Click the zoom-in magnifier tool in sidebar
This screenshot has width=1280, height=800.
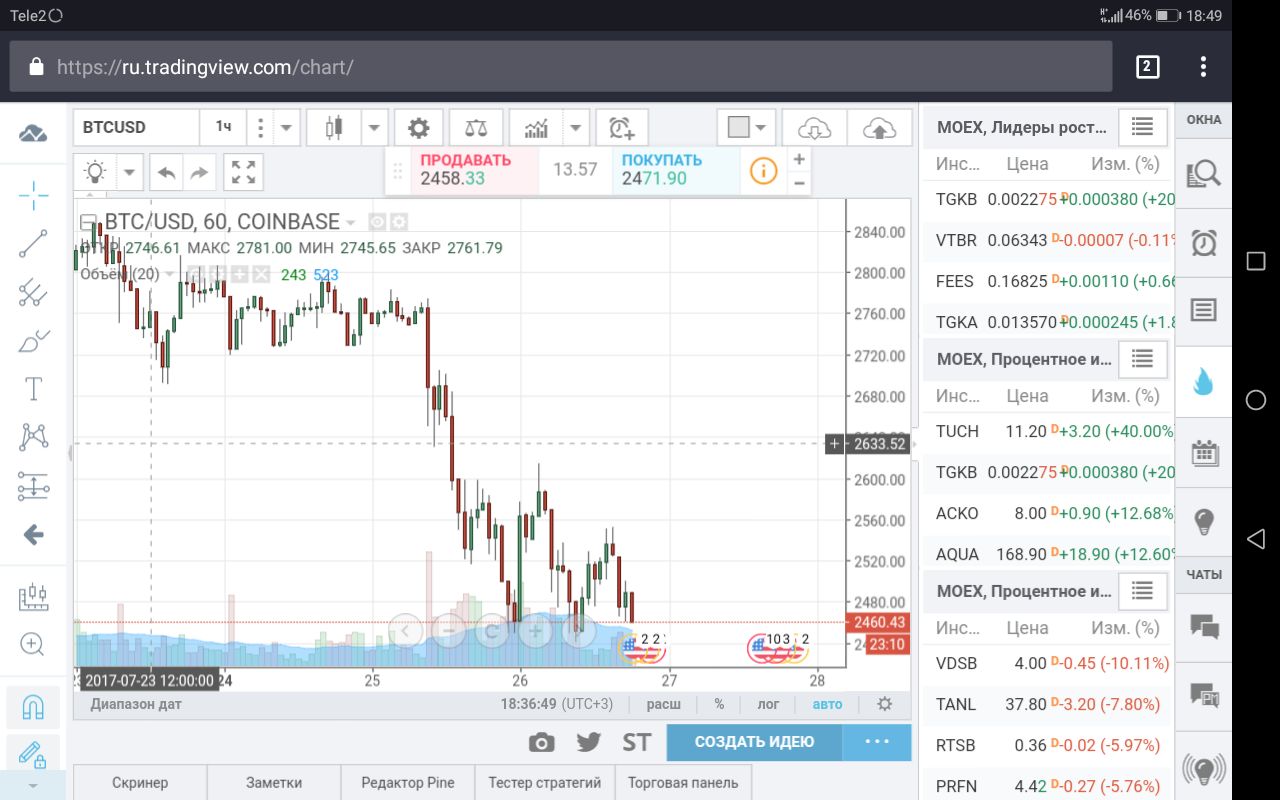[33, 644]
